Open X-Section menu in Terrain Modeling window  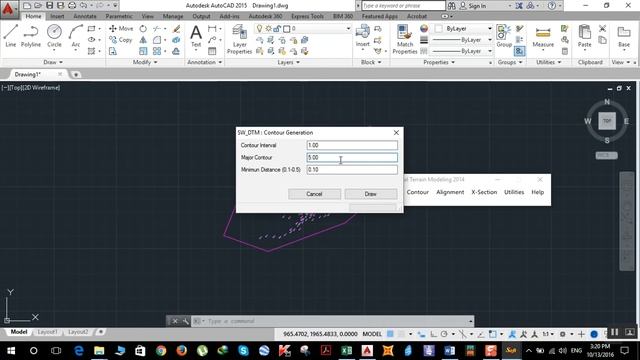[484, 192]
